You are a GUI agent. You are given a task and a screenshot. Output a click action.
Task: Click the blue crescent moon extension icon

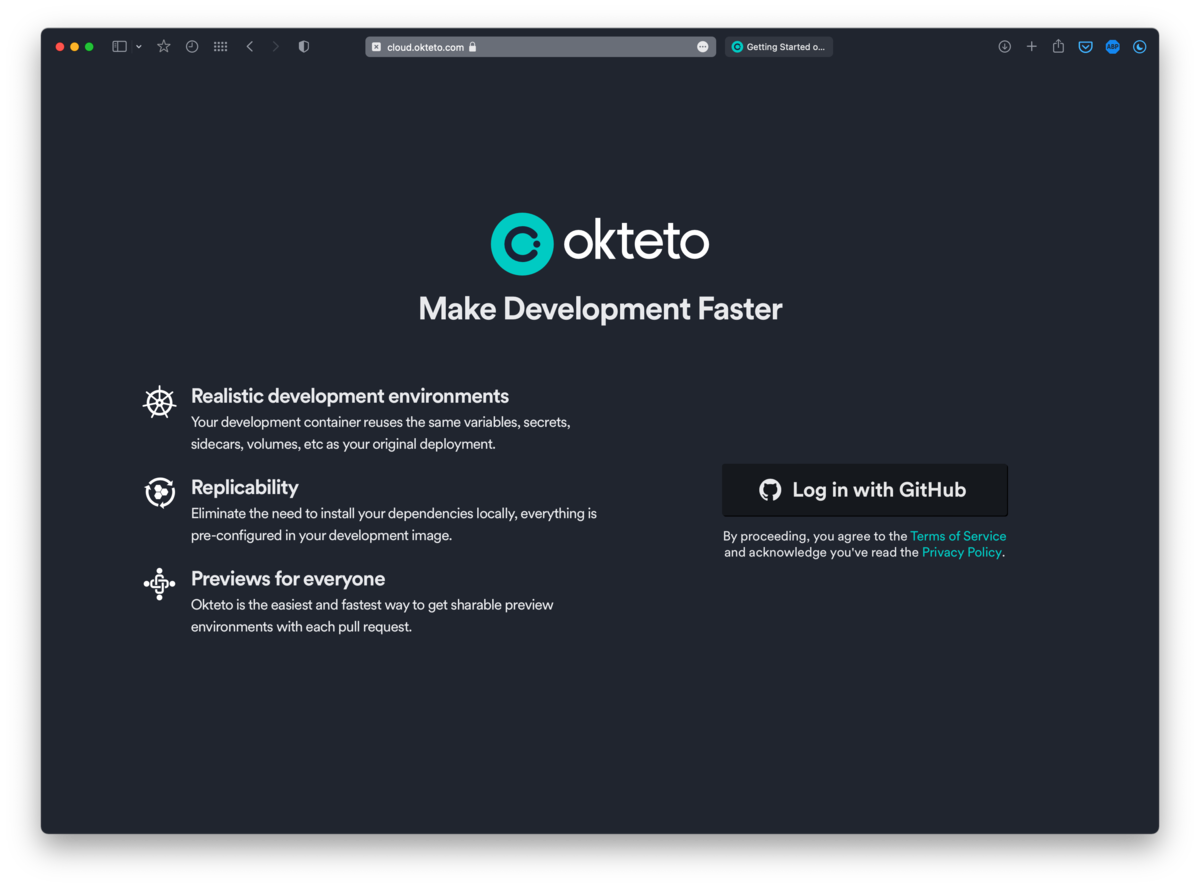pos(1139,47)
